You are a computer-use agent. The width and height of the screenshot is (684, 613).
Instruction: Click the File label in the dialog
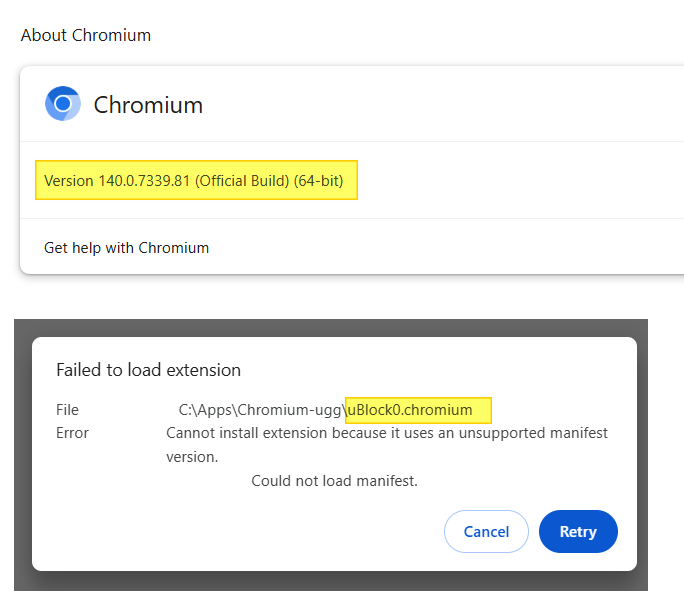[67, 410]
